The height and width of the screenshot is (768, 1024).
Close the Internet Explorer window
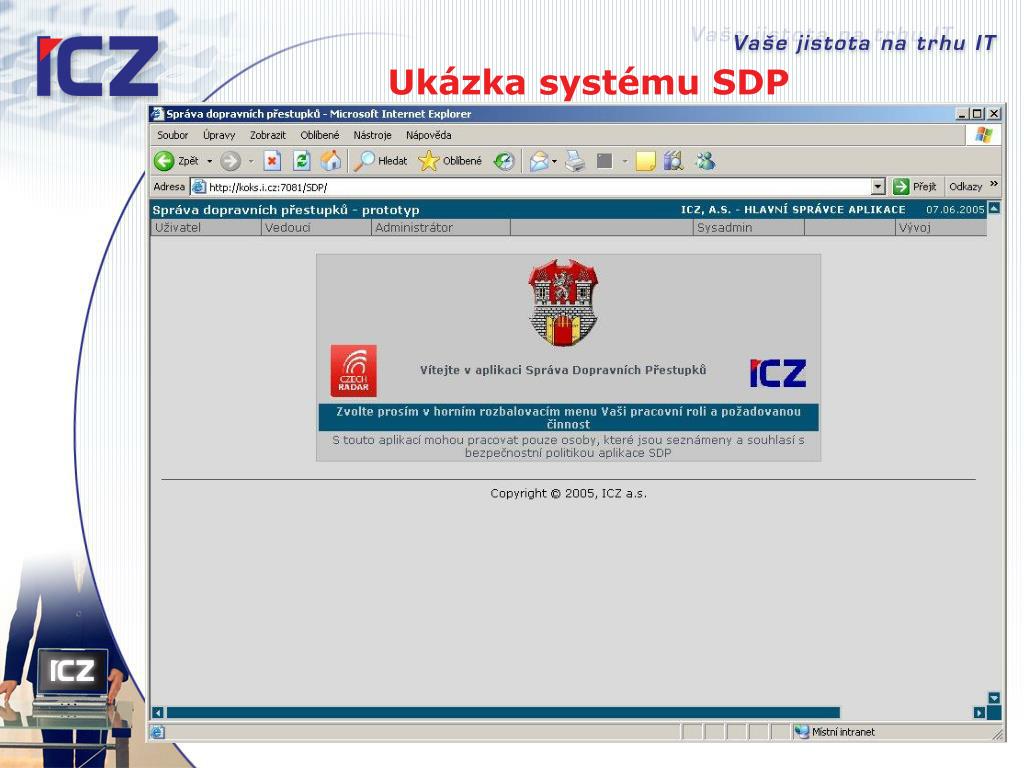[x=994, y=114]
